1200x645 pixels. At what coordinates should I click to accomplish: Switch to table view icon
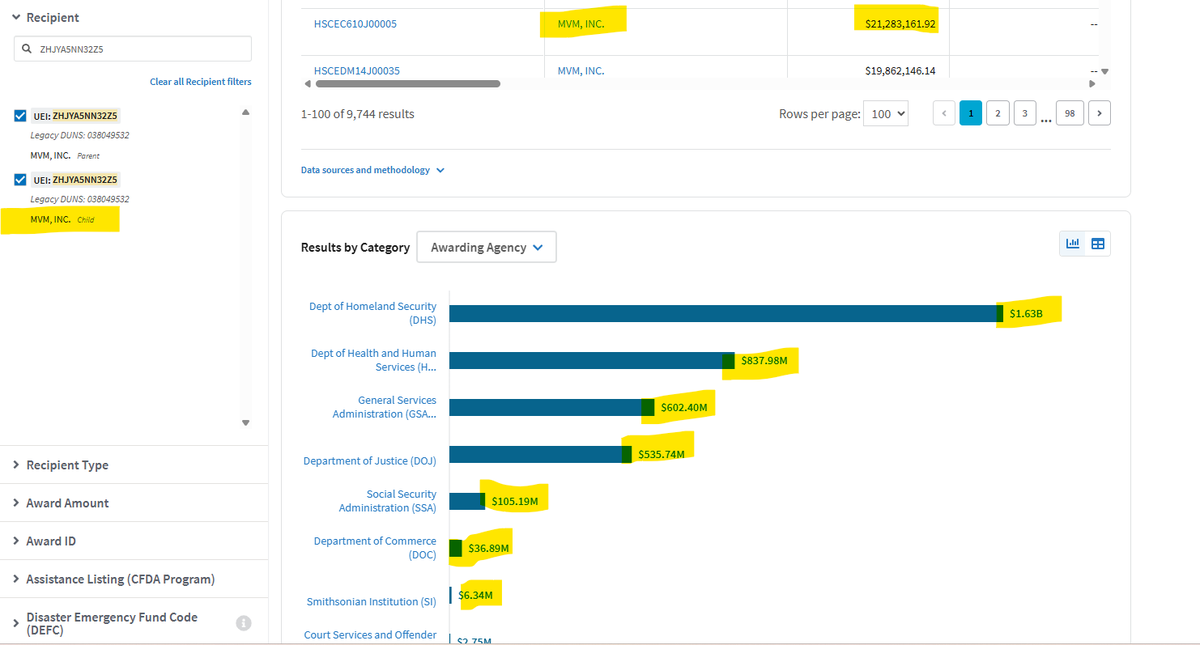click(1097, 243)
